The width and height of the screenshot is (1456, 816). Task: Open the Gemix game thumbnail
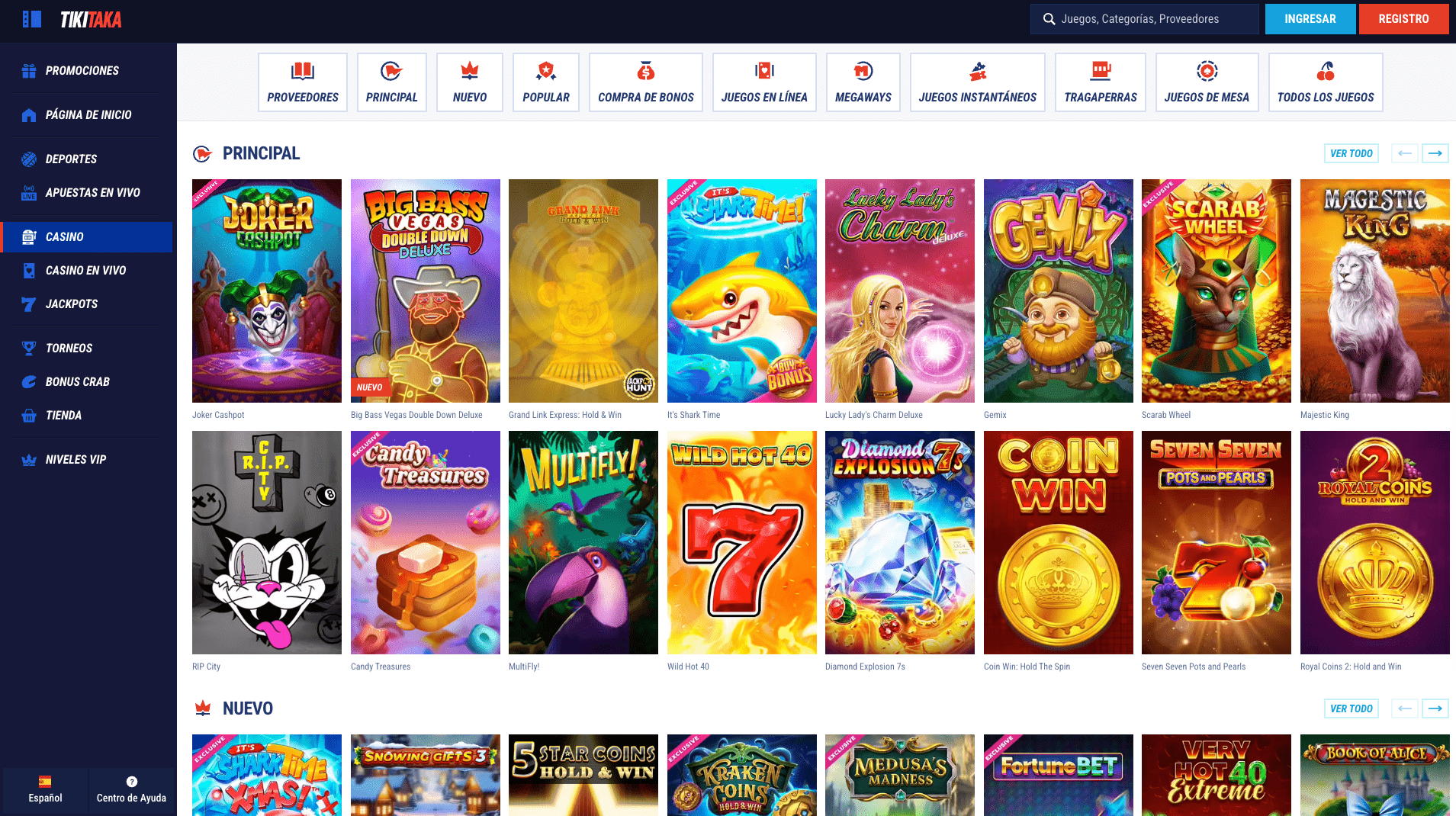(1059, 291)
